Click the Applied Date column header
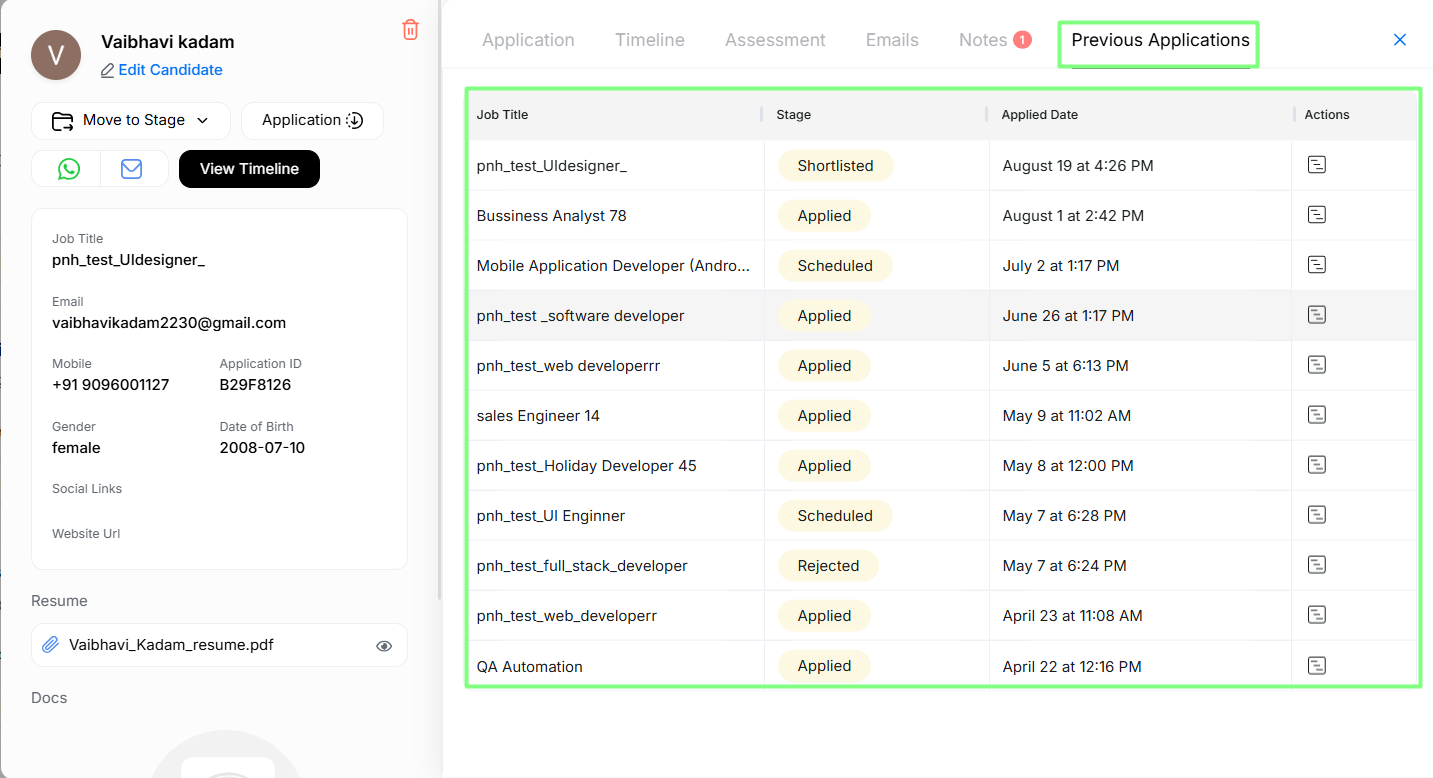This screenshot has height=778, width=1433. [1040, 115]
